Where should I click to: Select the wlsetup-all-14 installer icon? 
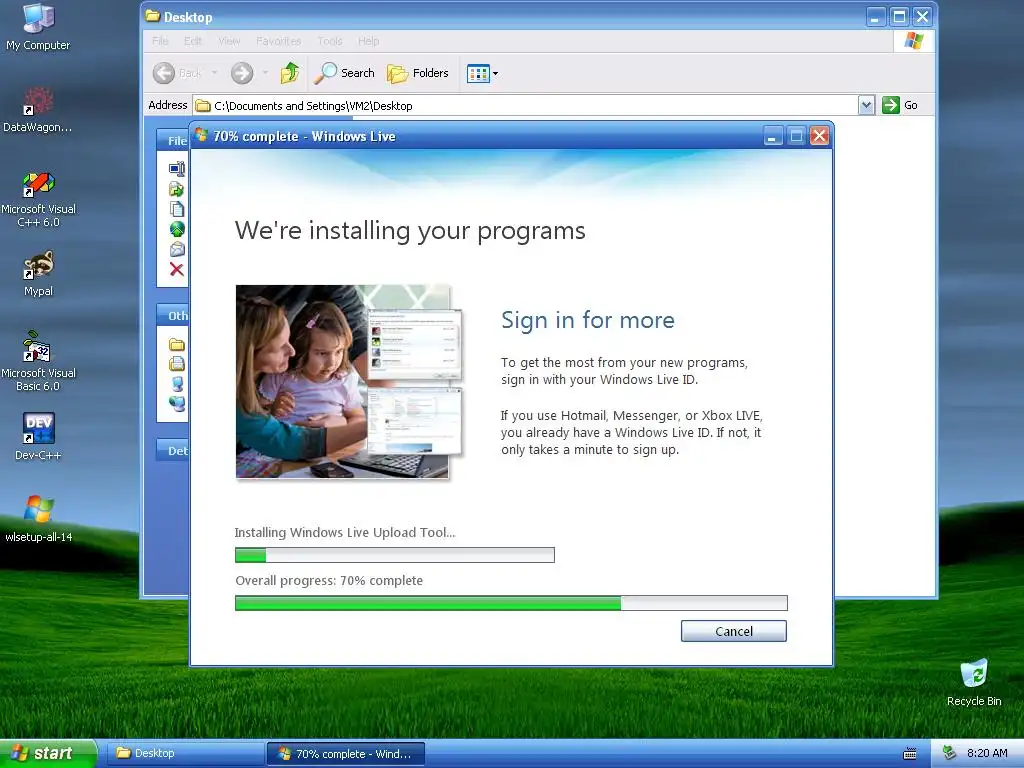pyautogui.click(x=39, y=519)
